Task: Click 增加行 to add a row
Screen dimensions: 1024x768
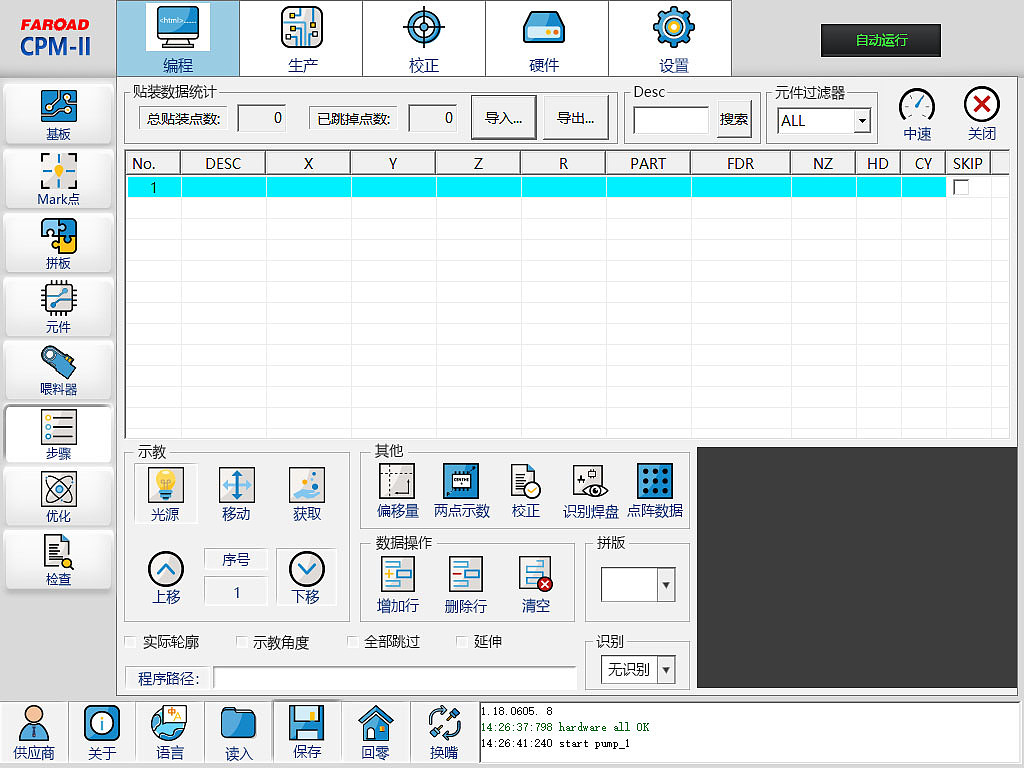Action: [x=398, y=584]
